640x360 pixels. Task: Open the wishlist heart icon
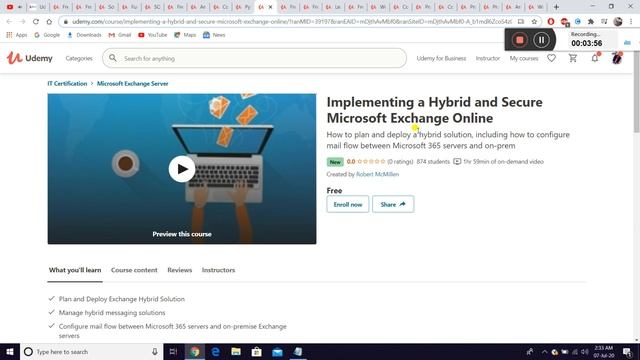(551, 58)
